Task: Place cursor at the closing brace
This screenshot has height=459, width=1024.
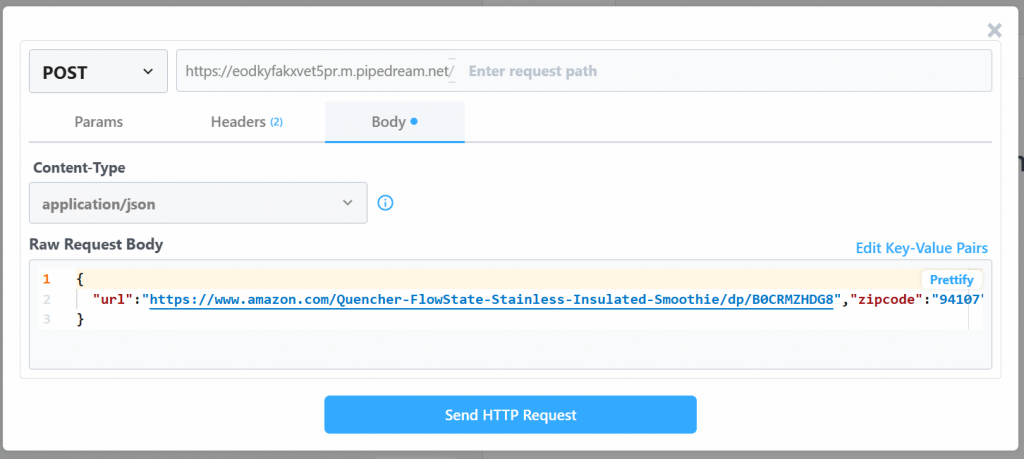Action: [x=80, y=319]
